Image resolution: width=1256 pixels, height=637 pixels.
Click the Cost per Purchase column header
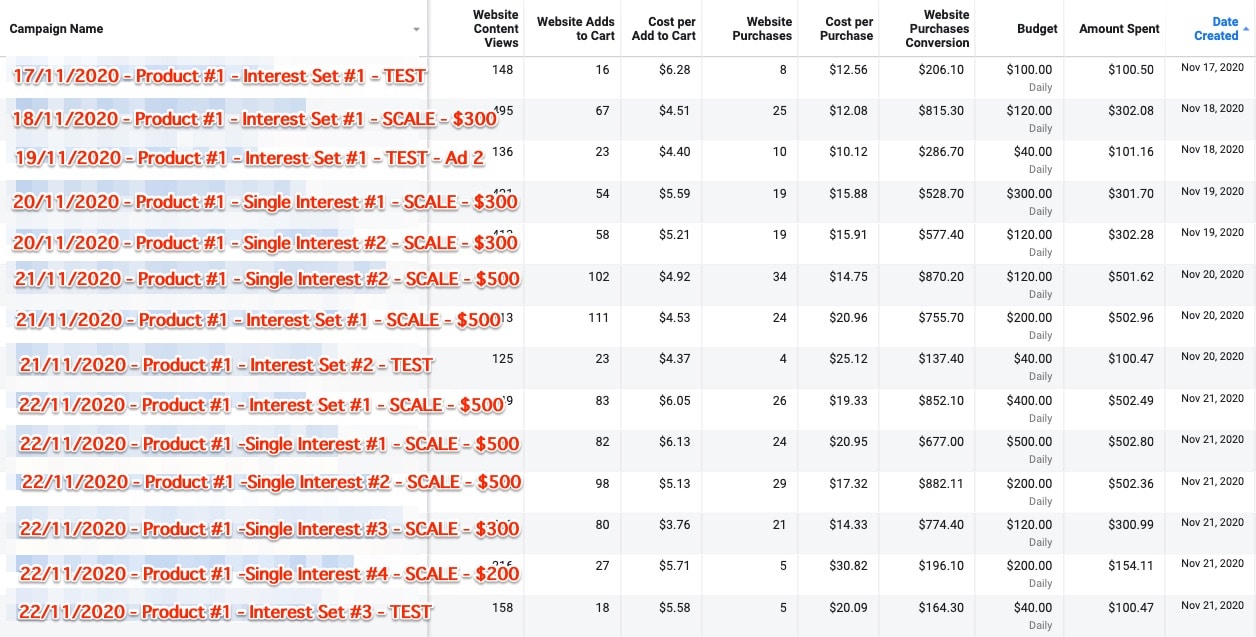849,29
